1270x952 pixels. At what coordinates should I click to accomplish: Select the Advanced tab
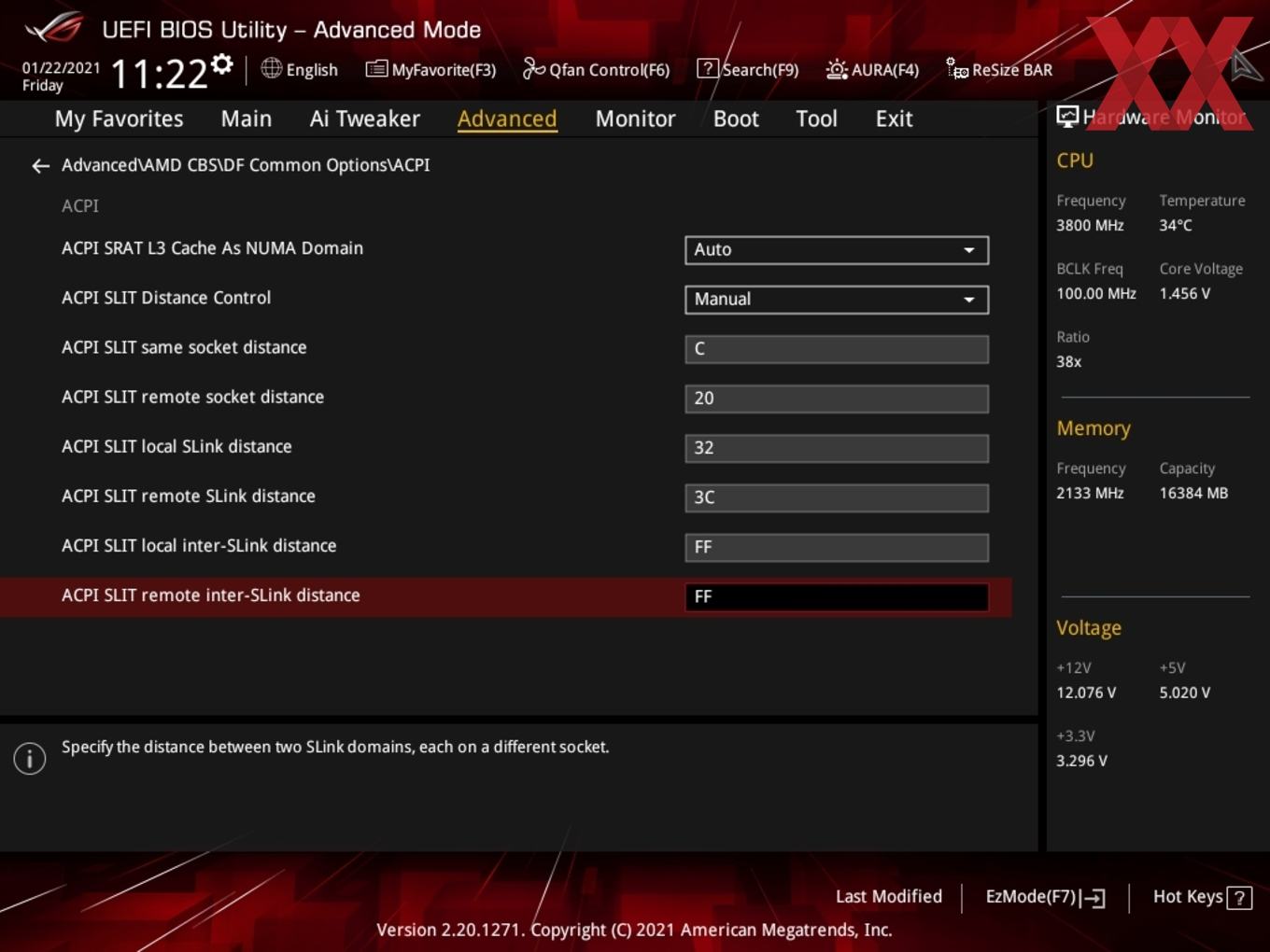(x=507, y=119)
